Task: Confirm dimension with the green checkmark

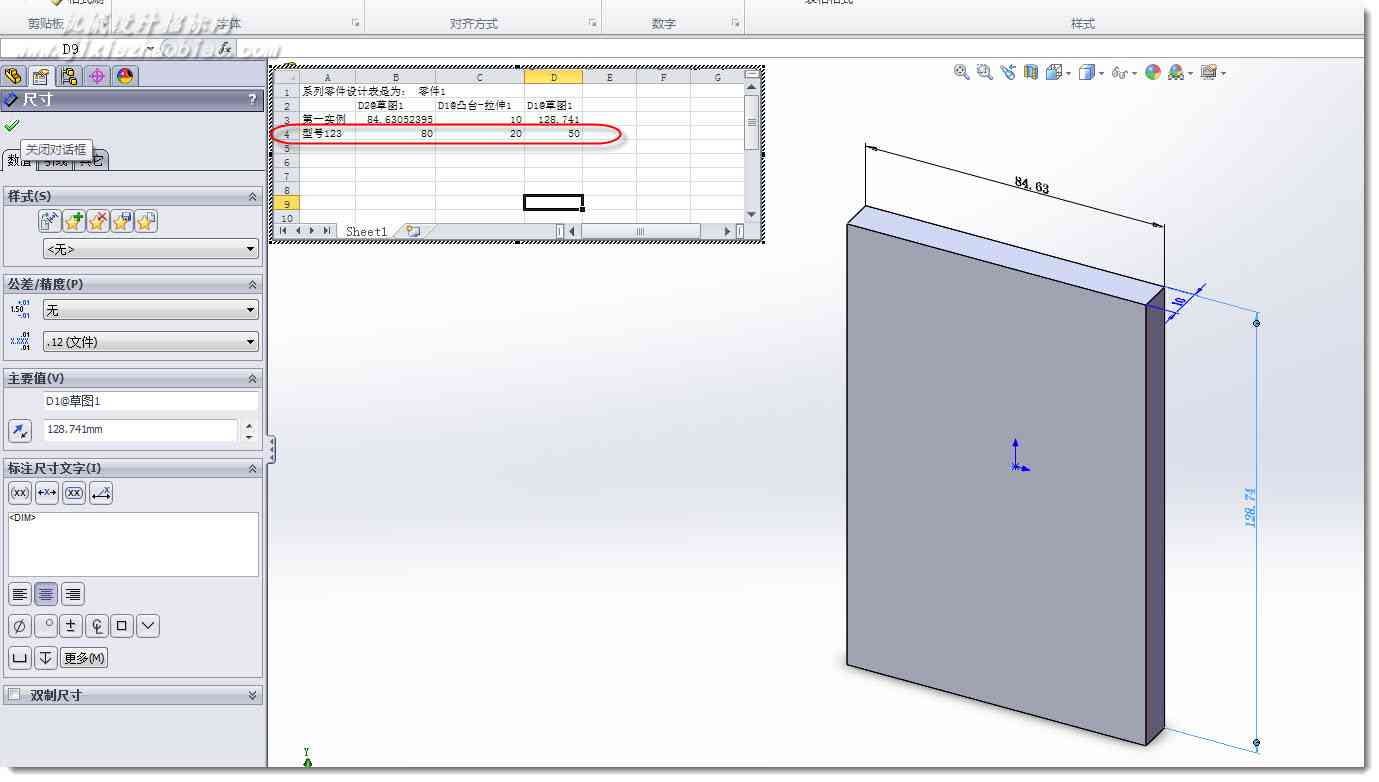Action: click(12, 125)
